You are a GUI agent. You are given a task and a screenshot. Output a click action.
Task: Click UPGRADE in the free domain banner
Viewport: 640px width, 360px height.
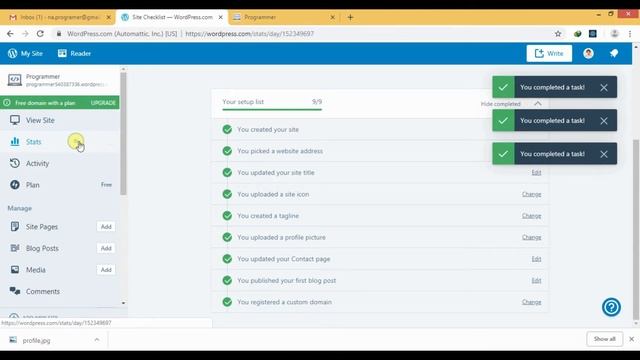click(x=103, y=103)
